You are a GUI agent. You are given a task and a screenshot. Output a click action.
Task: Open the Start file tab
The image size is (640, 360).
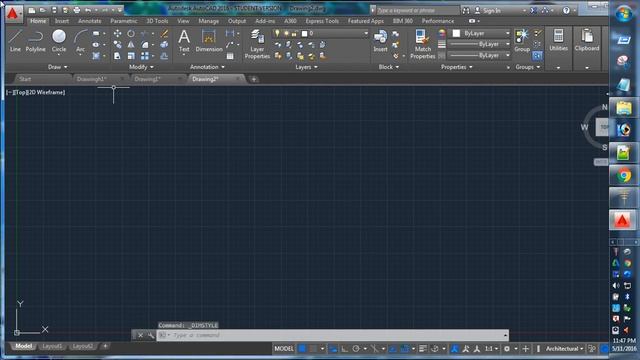[25, 79]
